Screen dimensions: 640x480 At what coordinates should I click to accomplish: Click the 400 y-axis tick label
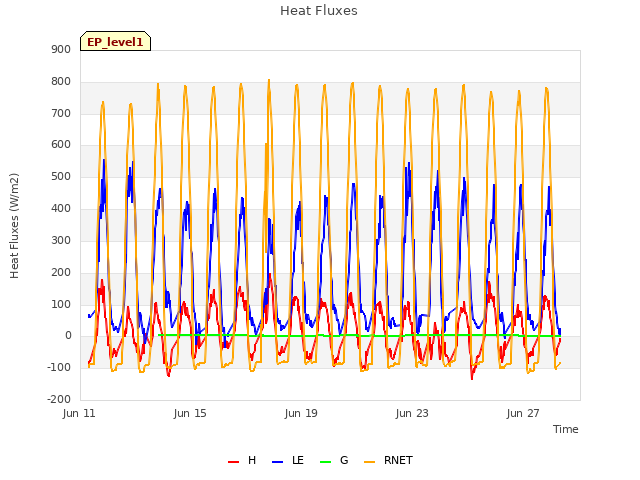tap(61, 209)
